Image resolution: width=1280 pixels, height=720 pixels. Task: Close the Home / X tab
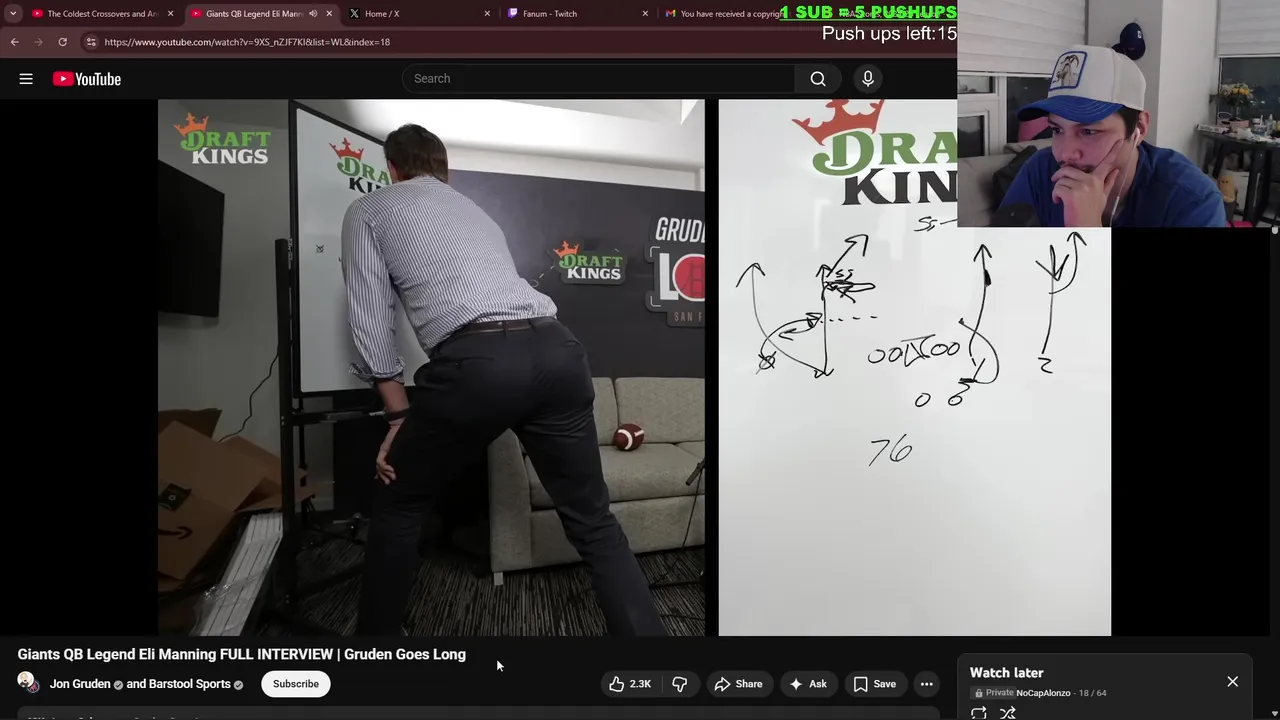487,14
